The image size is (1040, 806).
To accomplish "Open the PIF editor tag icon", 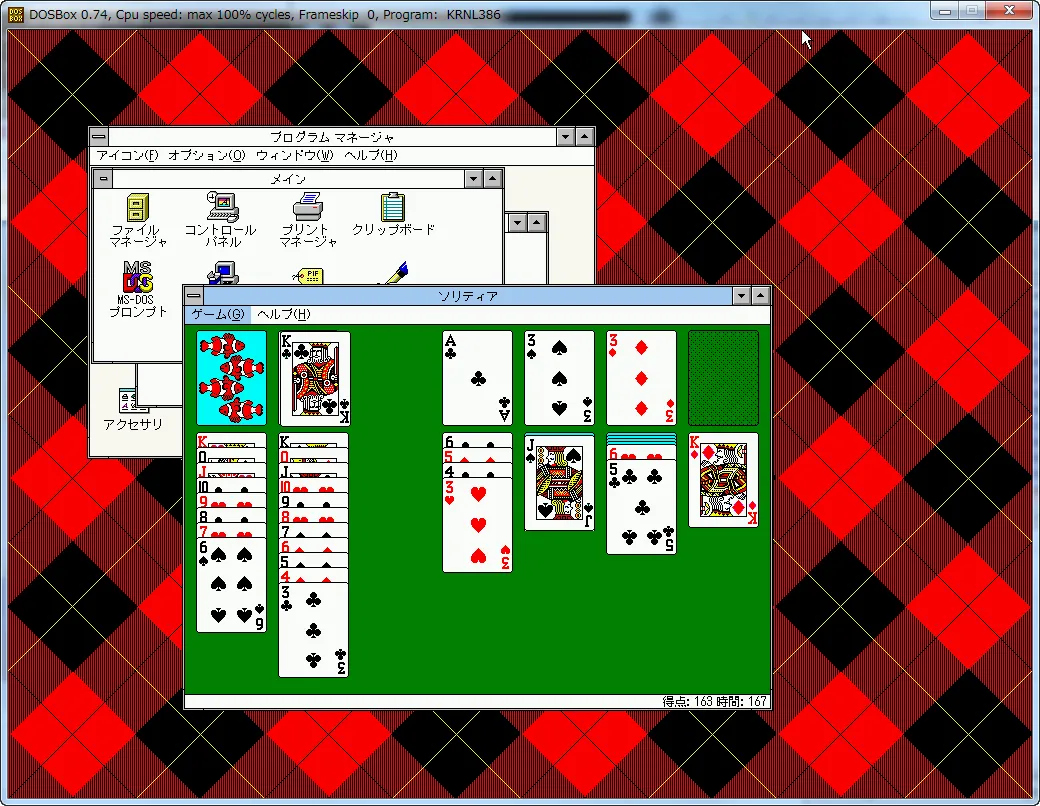I will (x=308, y=276).
